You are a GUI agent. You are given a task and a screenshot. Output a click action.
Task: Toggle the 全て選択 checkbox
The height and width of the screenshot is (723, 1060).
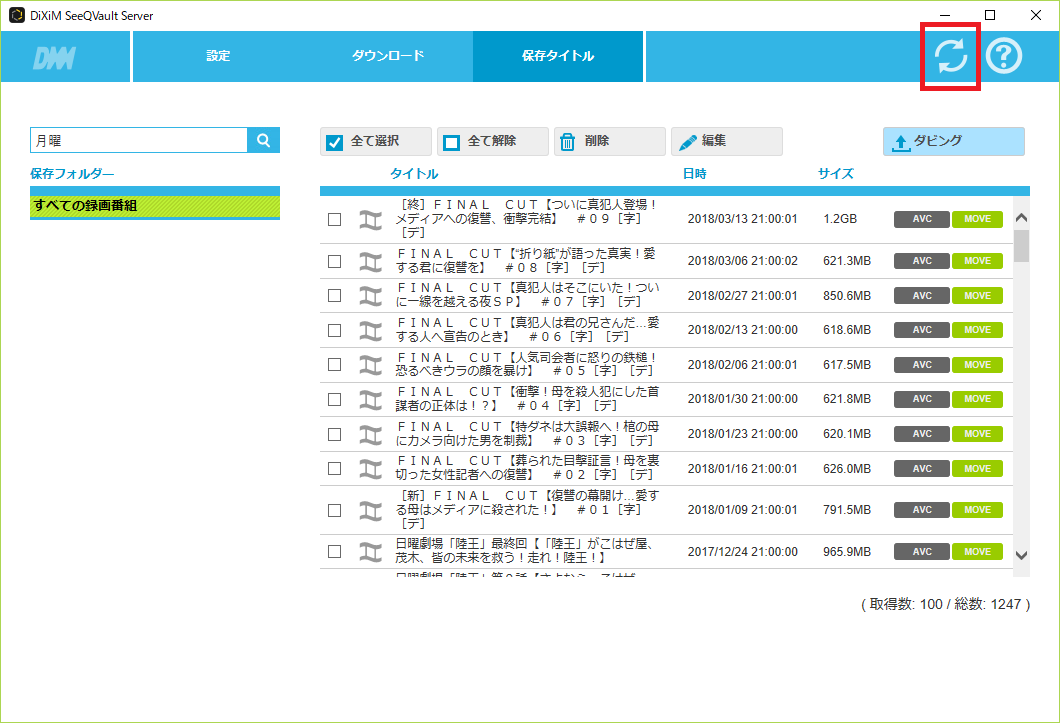click(x=334, y=141)
